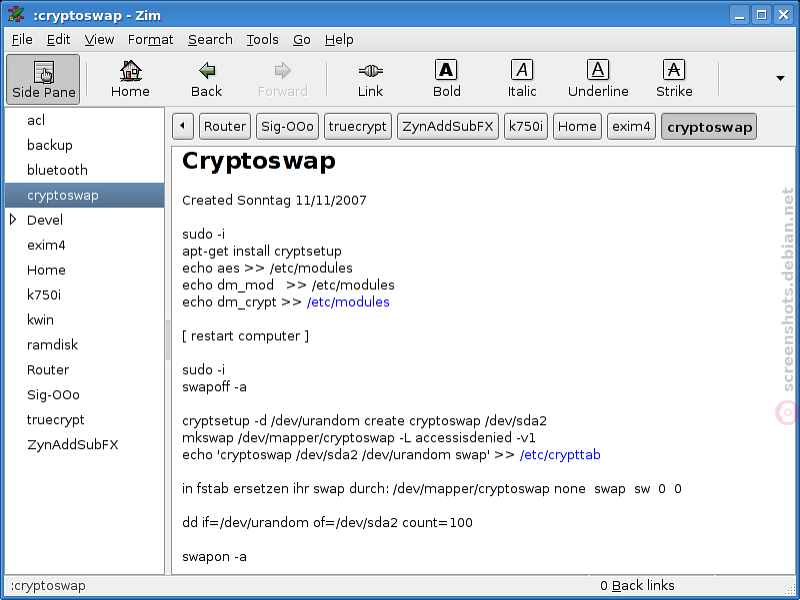The width and height of the screenshot is (800, 600).
Task: Insert a Link using toolbar icon
Action: tap(370, 79)
